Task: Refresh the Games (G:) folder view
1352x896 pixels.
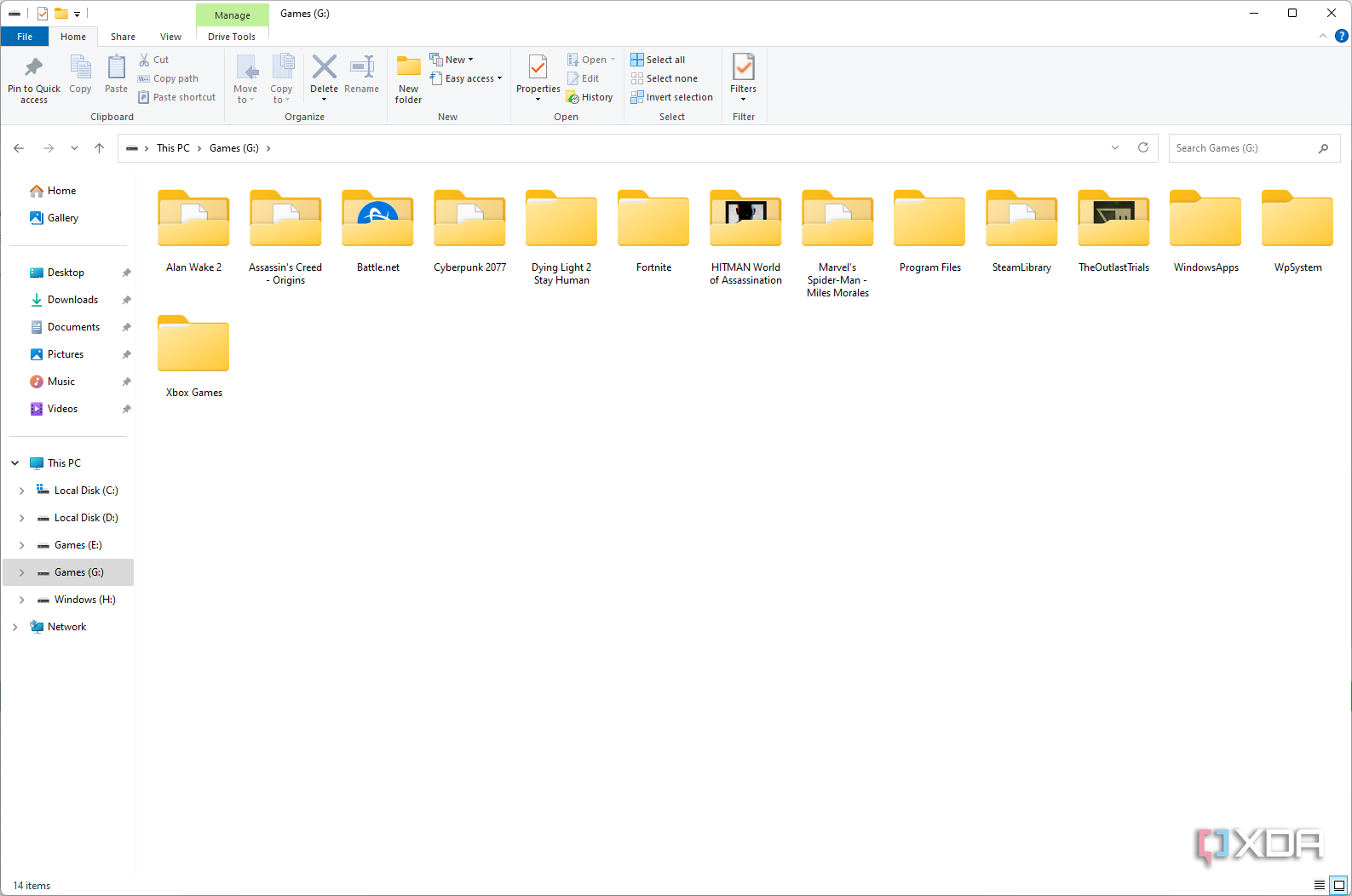Action: click(x=1143, y=147)
